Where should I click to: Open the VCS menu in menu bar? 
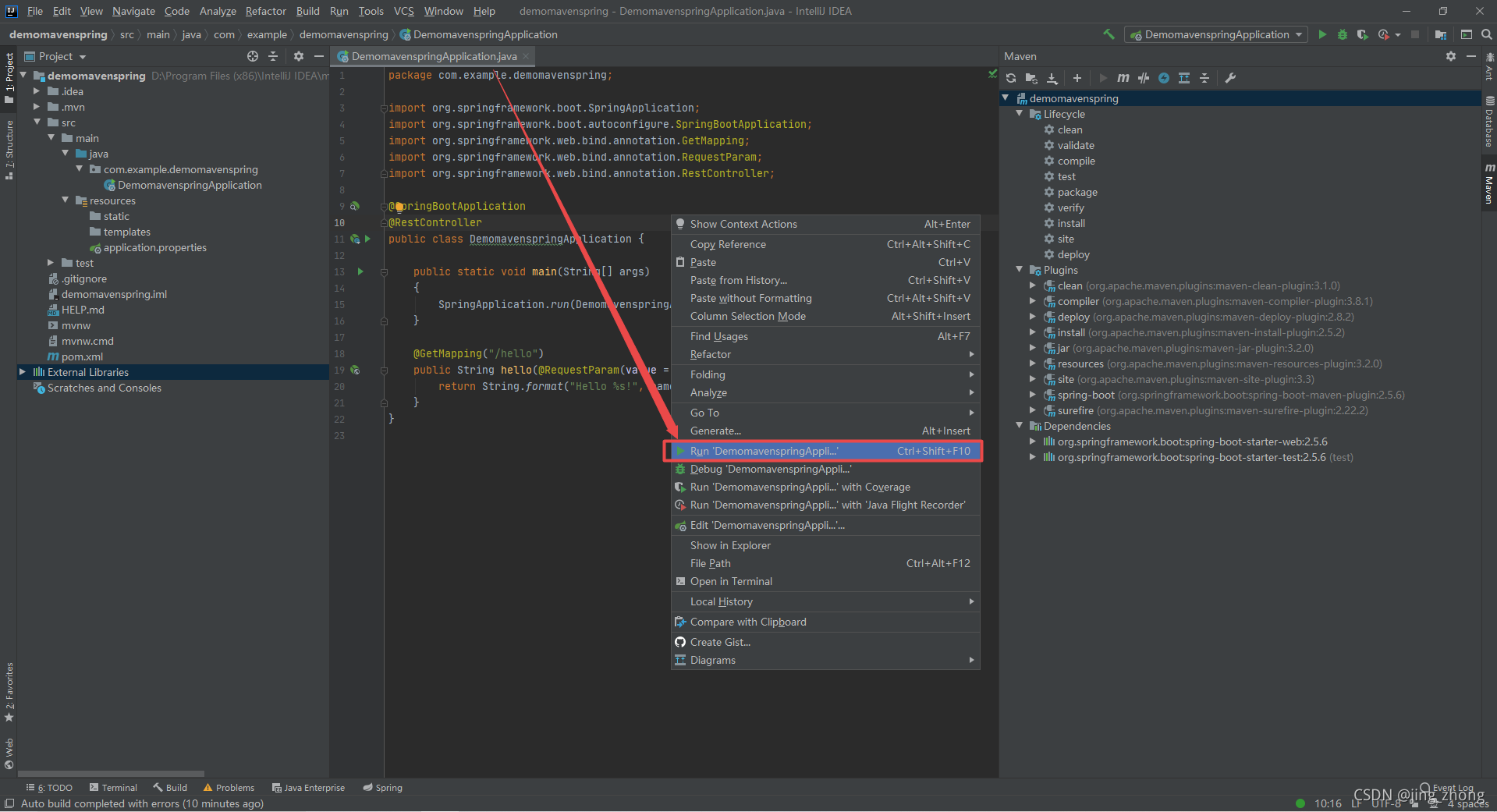pyautogui.click(x=404, y=11)
